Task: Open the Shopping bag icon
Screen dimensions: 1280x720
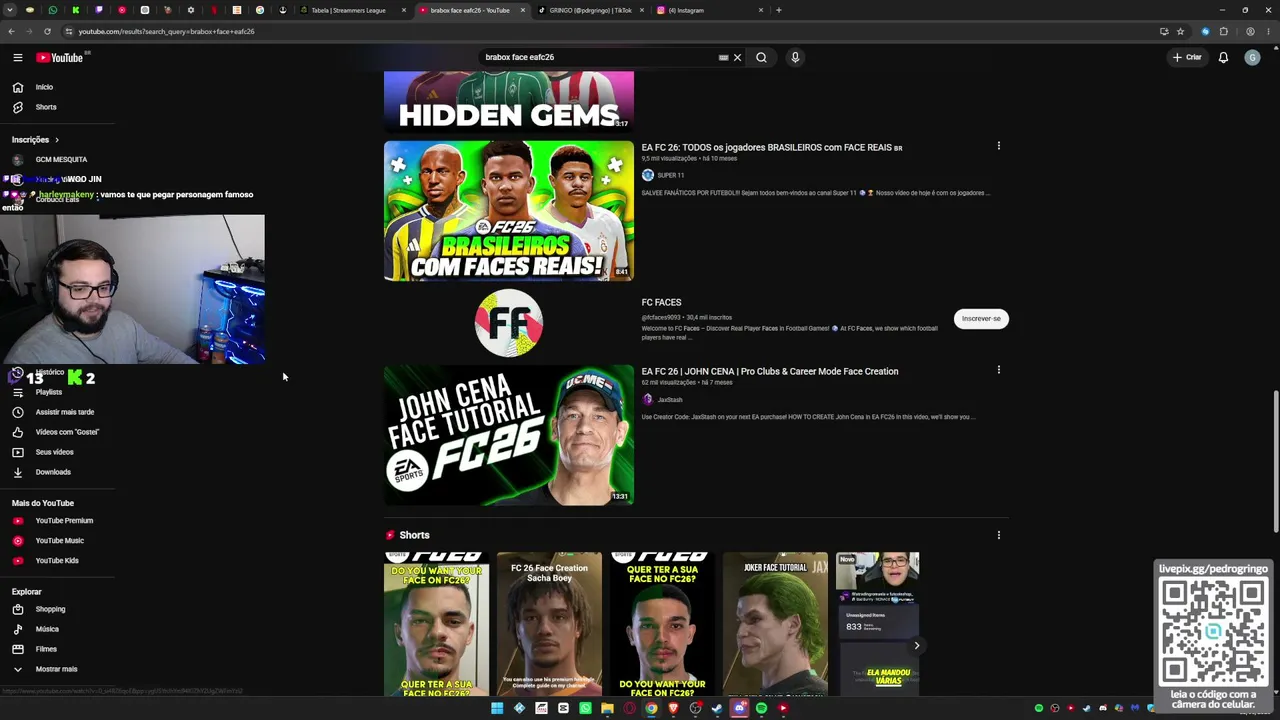Action: 17,609
